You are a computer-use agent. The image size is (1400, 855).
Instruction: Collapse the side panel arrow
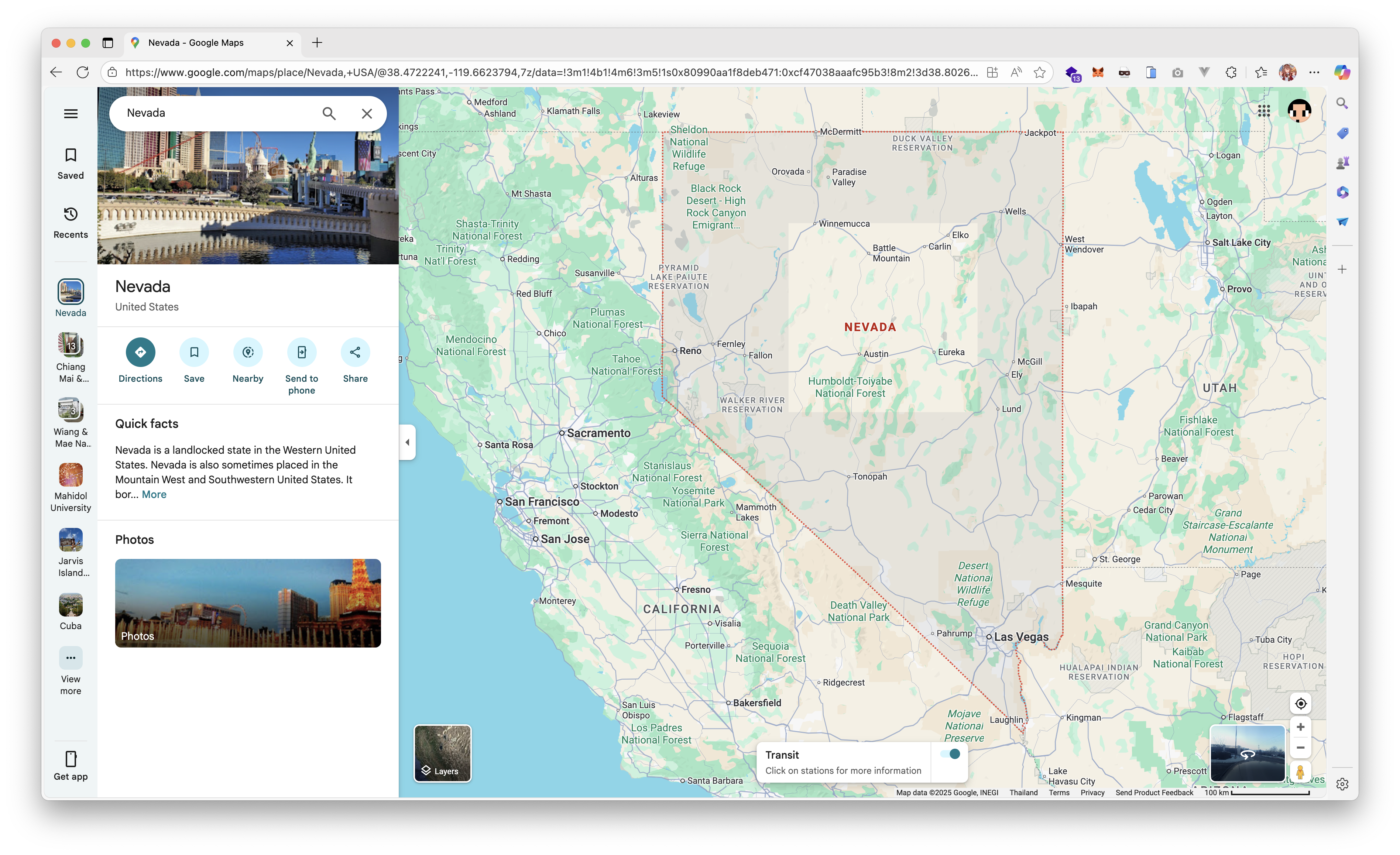(x=407, y=442)
